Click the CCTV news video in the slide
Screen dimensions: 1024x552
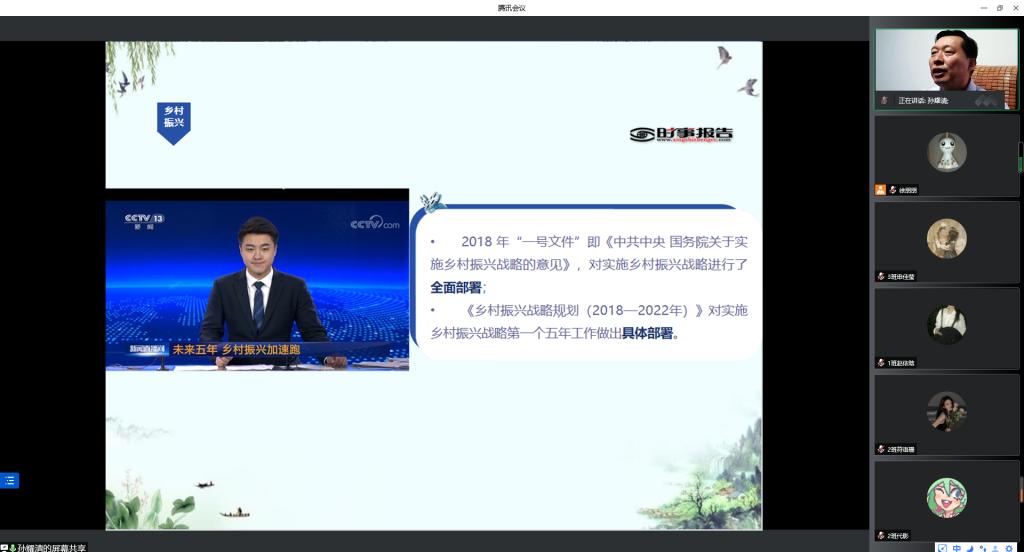pos(257,279)
